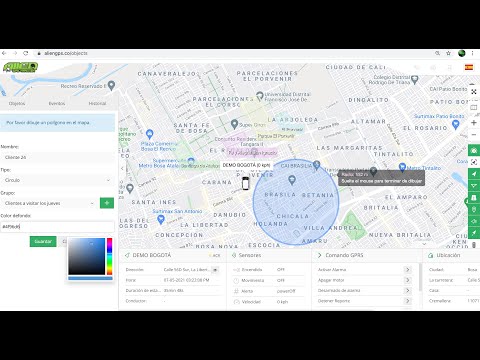Click the Nombre field with Cliente 26
The height and width of the screenshot is (360, 480).
point(57,157)
